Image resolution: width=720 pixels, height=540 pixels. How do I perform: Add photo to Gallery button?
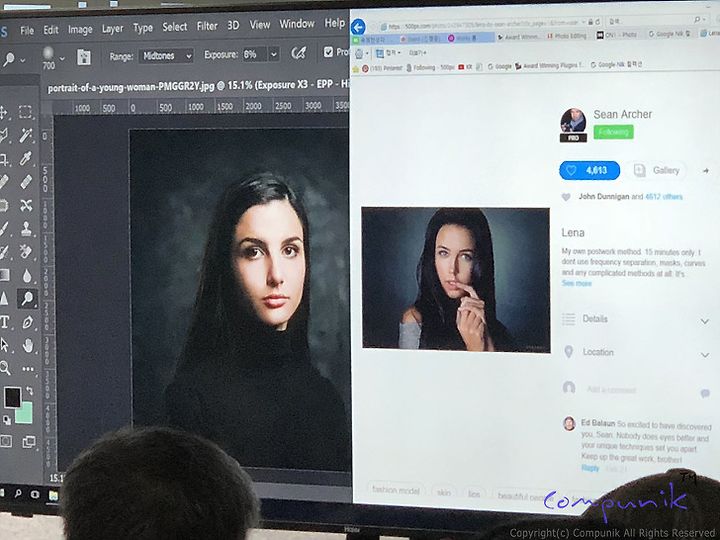[657, 170]
